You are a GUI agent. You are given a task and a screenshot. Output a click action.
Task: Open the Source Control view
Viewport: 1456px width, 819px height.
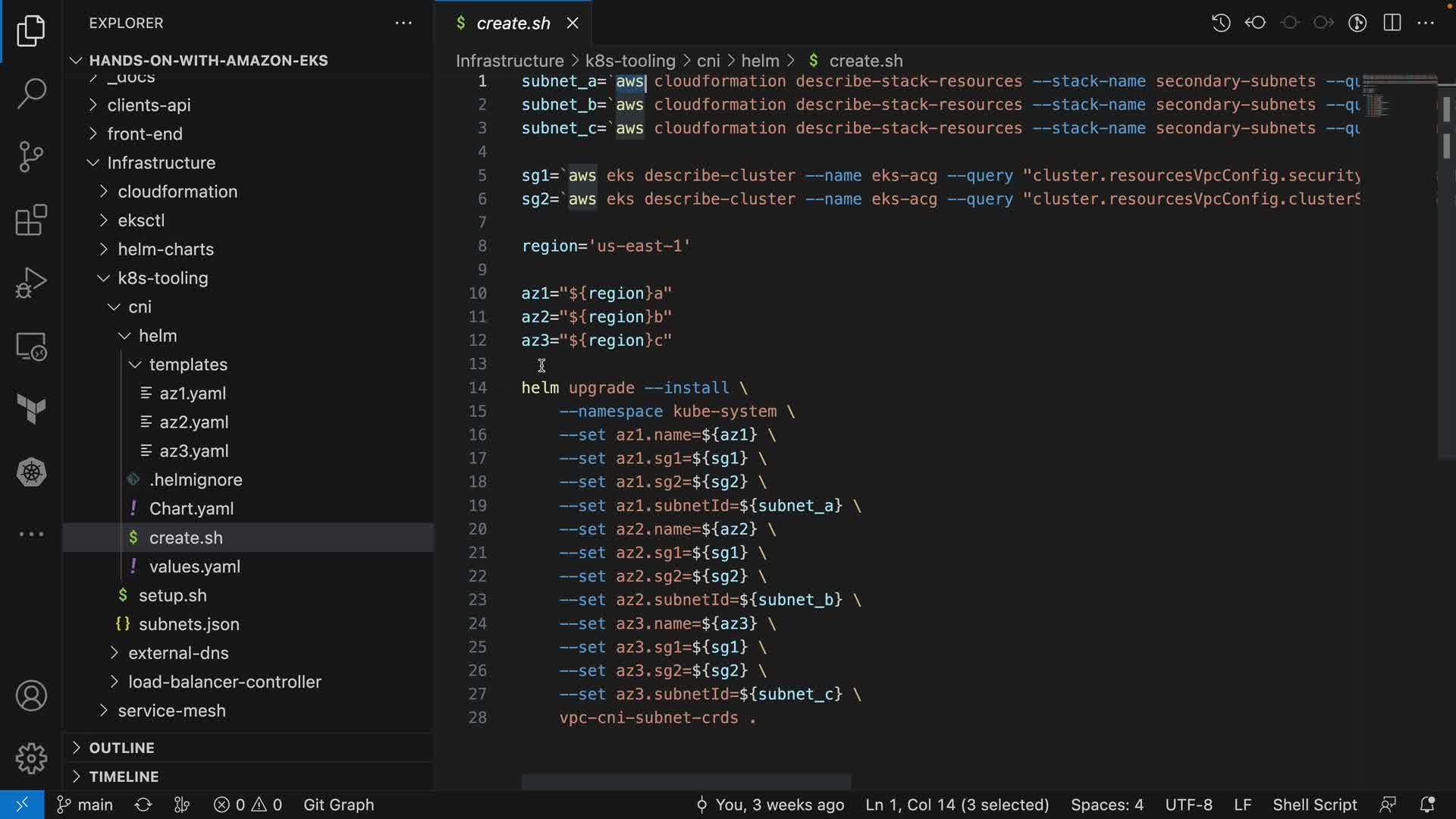(x=31, y=157)
